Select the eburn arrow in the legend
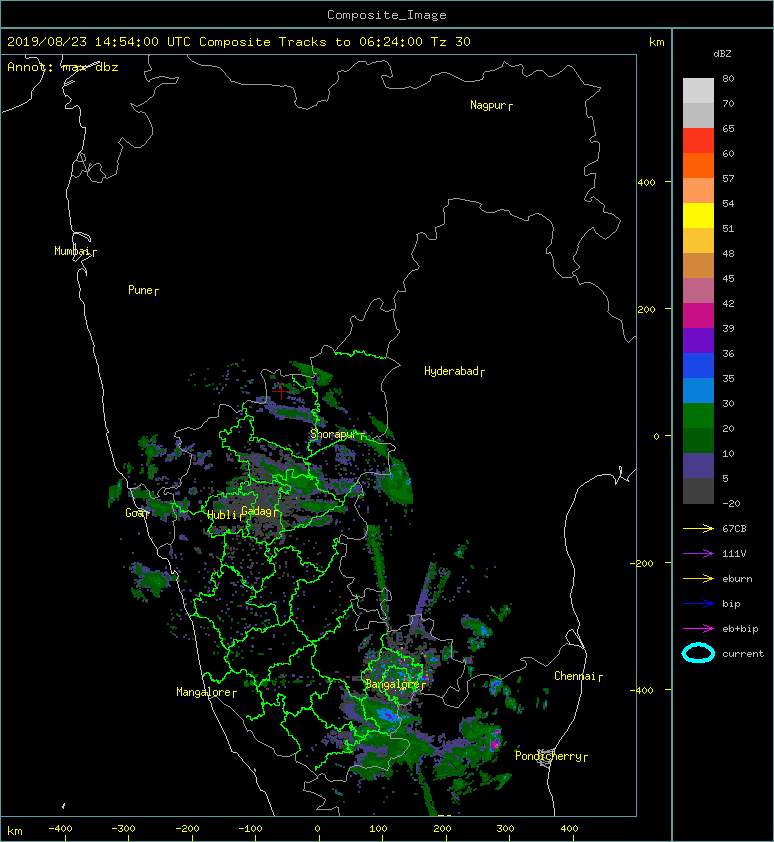Viewport: 774px width, 842px height. (x=698, y=579)
